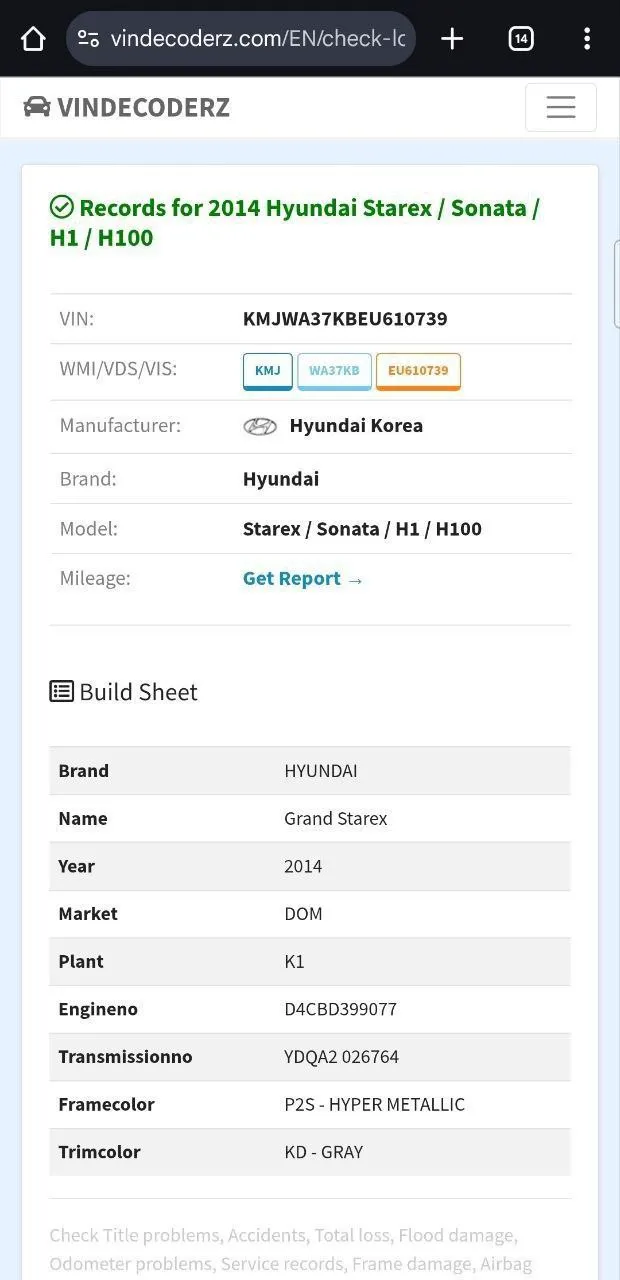The height and width of the screenshot is (1280, 620).
Task: Click the Market value DOM
Action: click(303, 914)
